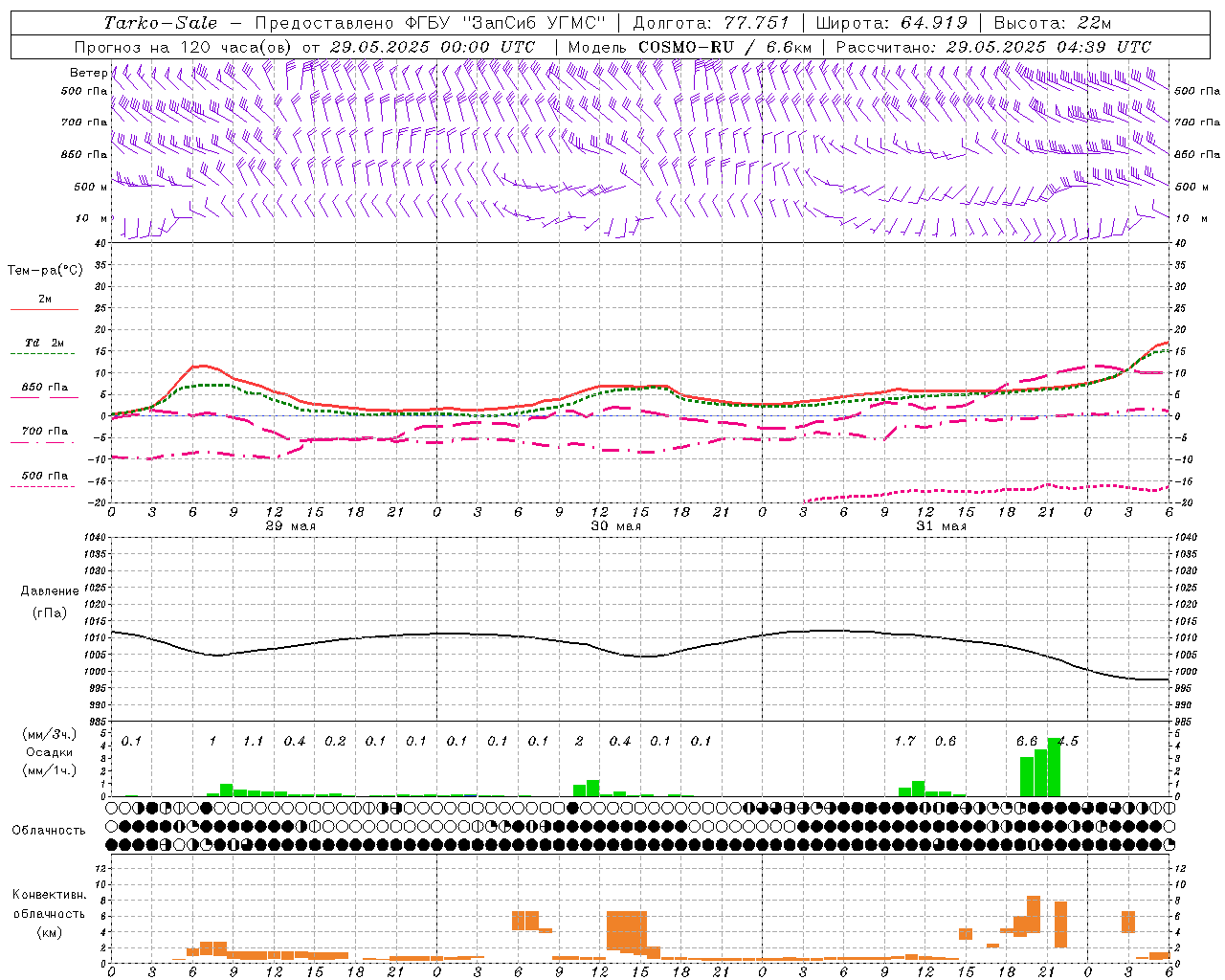
Task: Click the '4.5' precipitation total value
Action: 1067,741
